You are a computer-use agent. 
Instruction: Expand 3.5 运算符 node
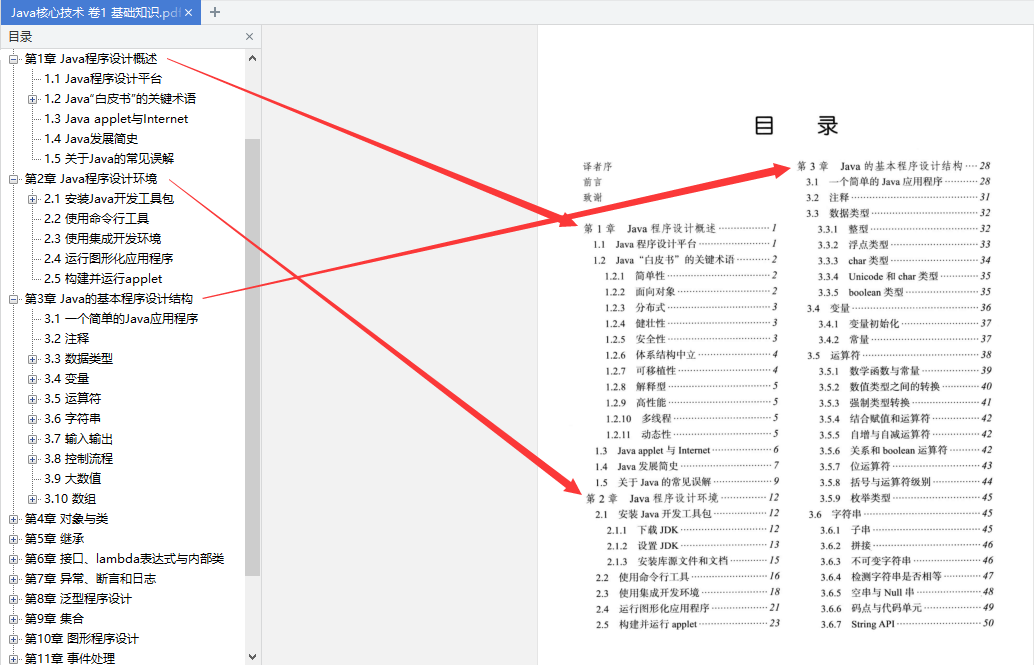pos(32,399)
